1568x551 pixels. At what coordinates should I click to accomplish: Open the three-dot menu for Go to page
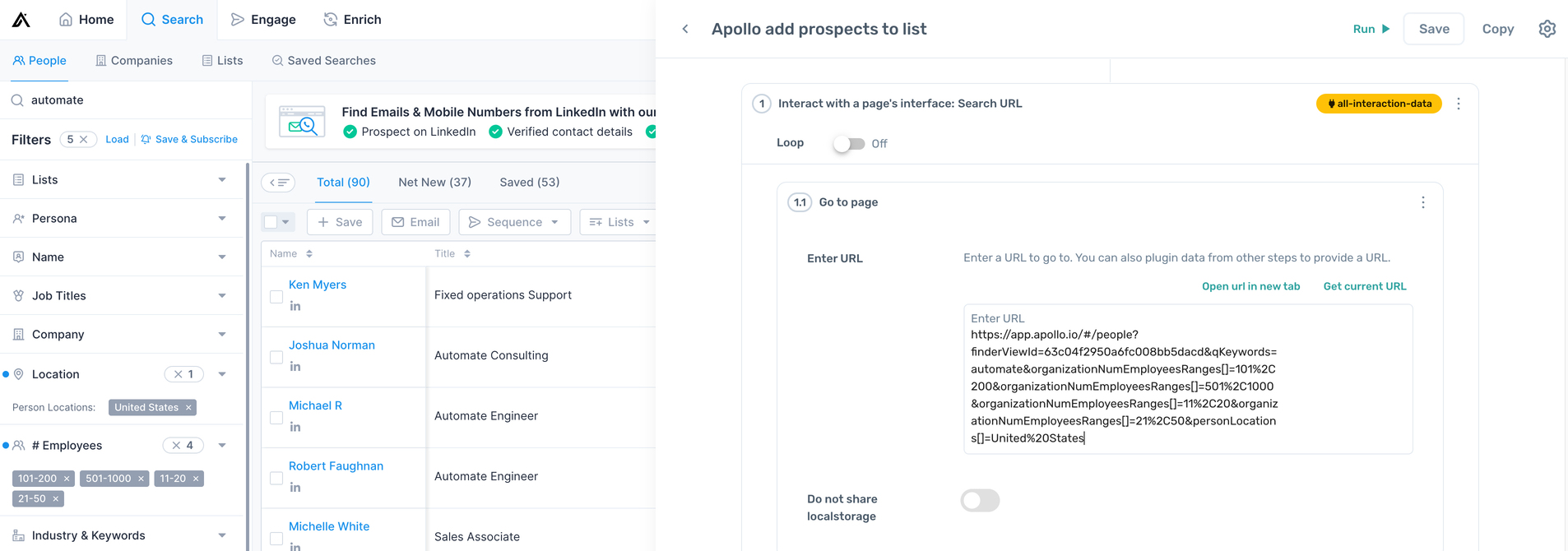(x=1422, y=202)
